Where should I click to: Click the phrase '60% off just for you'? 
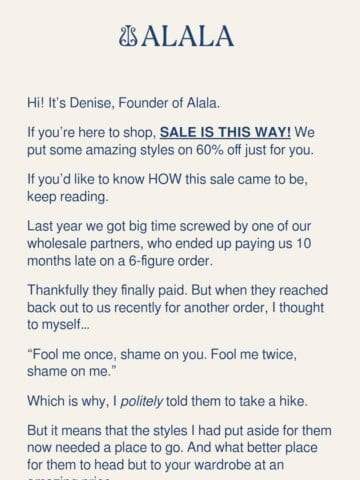click(x=254, y=150)
